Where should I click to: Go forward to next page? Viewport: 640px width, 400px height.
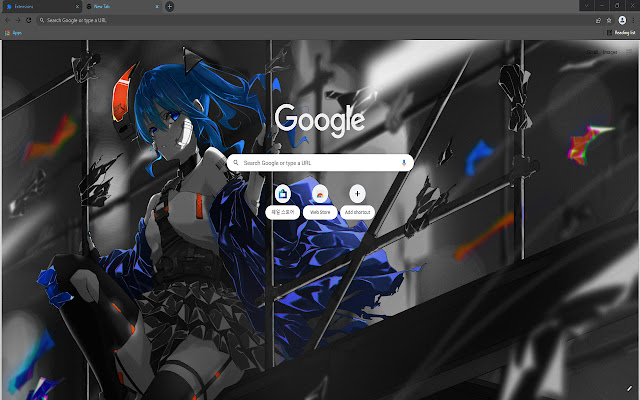tap(18, 20)
